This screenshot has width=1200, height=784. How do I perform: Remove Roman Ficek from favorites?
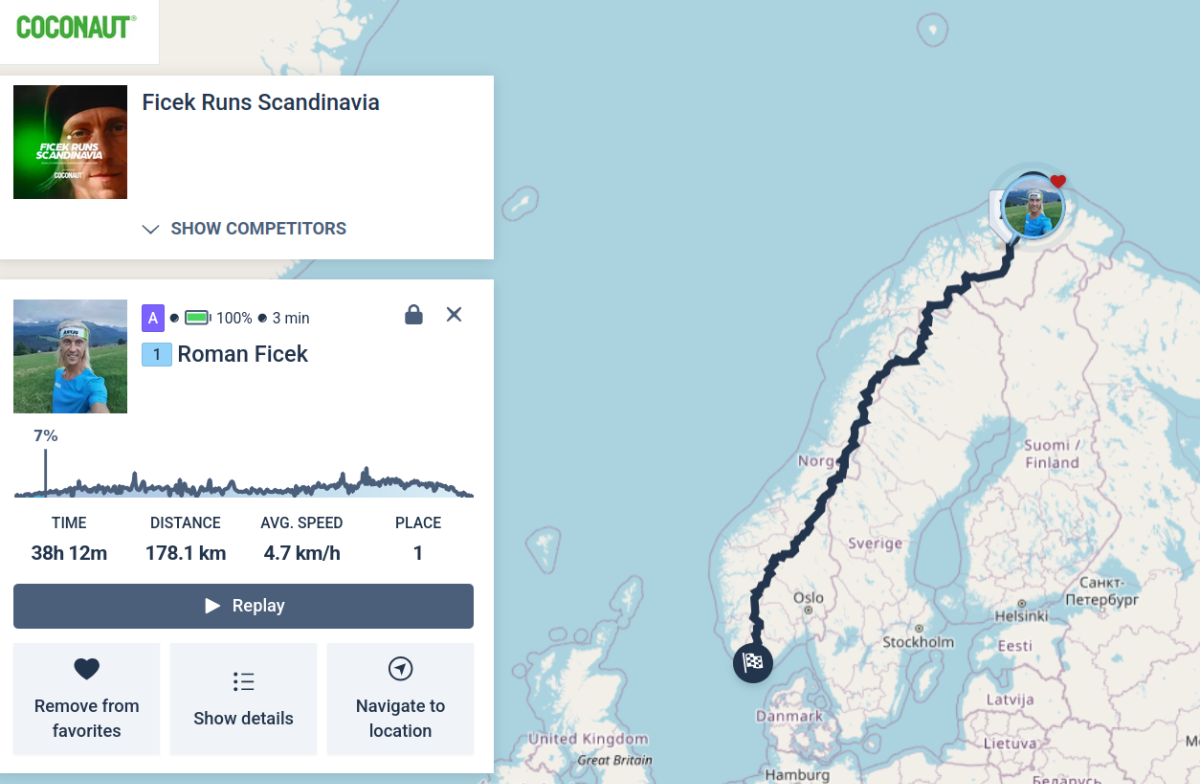87,699
